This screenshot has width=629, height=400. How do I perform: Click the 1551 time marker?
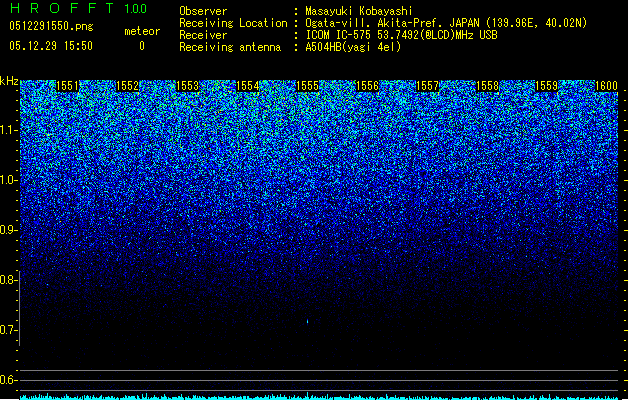(67, 86)
